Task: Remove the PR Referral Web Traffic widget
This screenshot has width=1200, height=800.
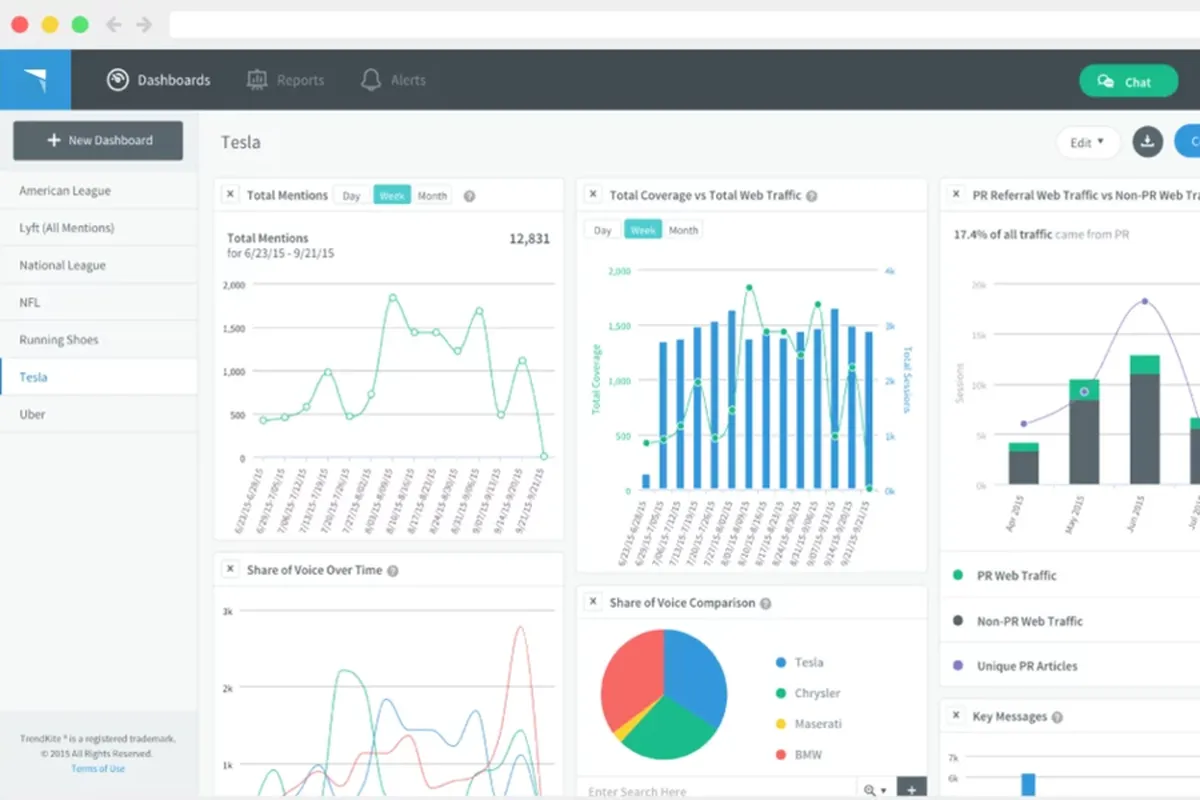Action: [957, 195]
